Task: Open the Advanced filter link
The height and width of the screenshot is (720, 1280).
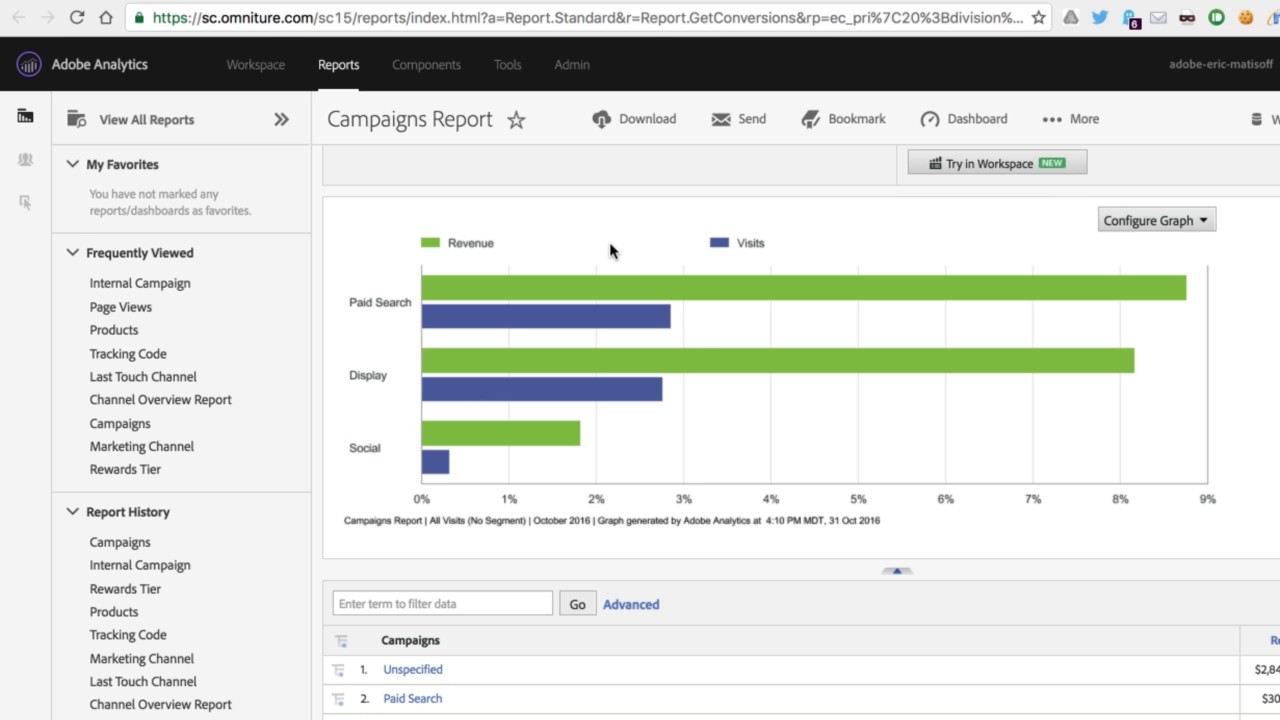Action: point(631,604)
